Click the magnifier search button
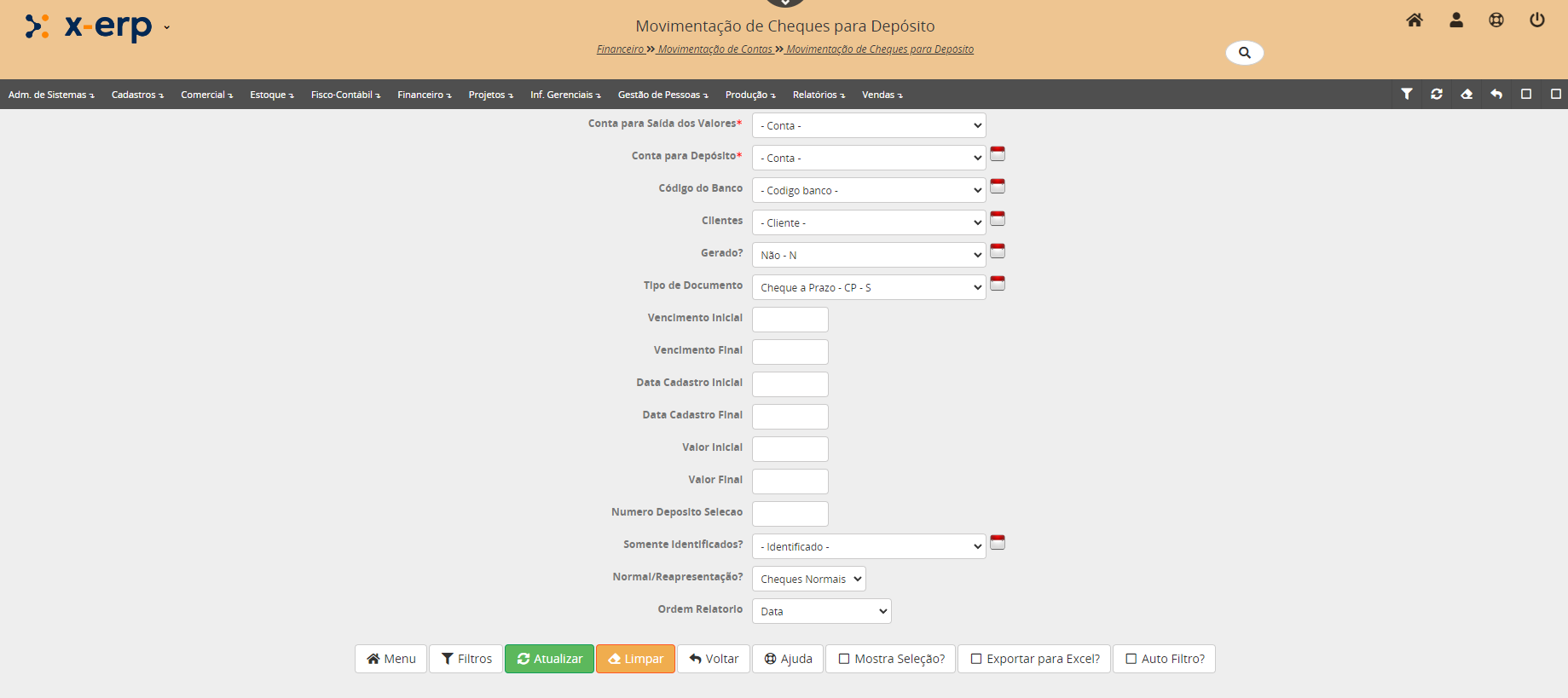 click(1244, 53)
